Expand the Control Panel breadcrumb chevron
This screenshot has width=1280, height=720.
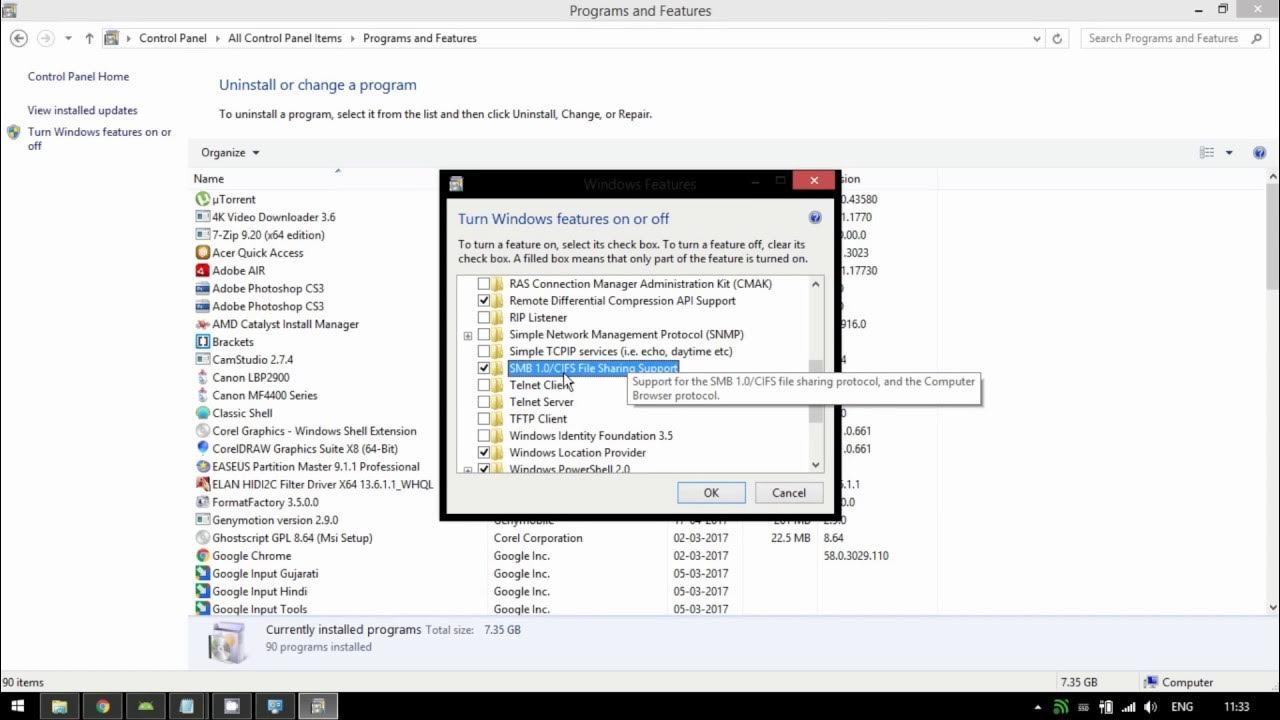(x=217, y=38)
